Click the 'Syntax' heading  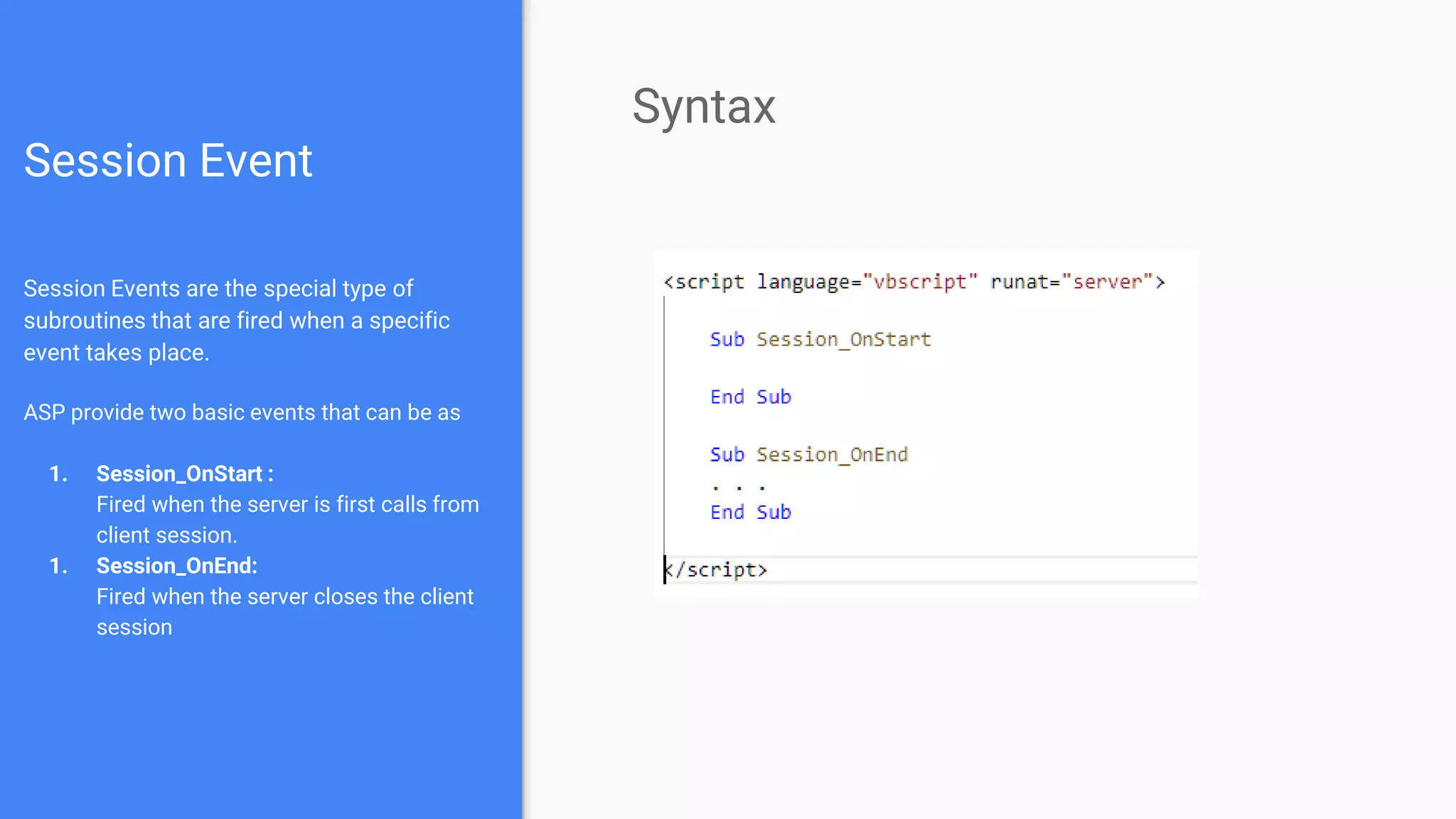[703, 107]
